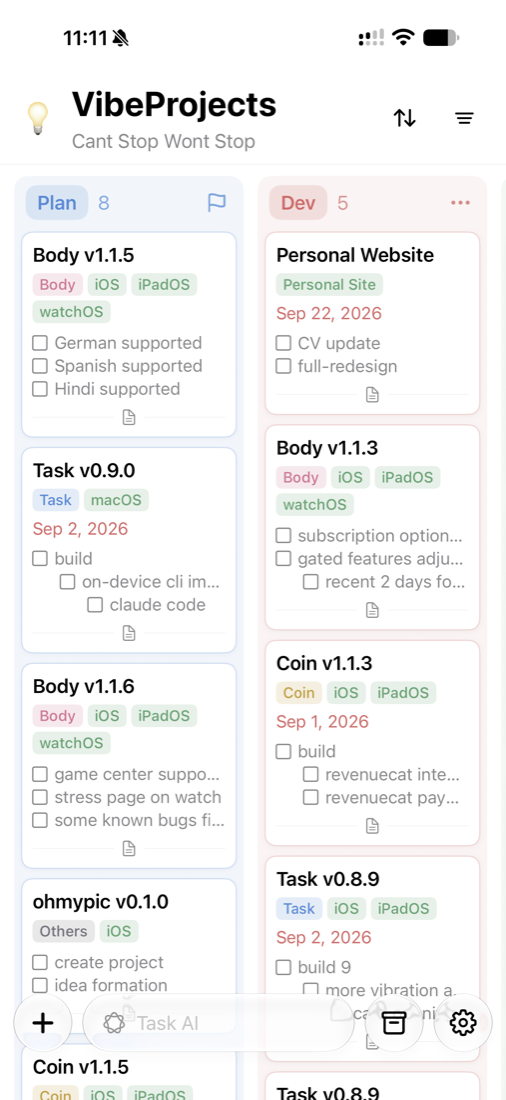
Task: Open the filter lines icon in header
Action: 464,118
